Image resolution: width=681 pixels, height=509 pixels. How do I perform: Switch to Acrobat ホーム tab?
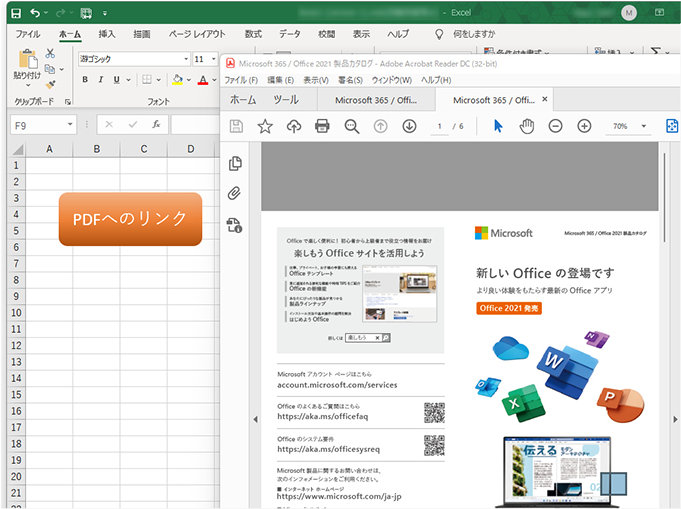[x=243, y=100]
